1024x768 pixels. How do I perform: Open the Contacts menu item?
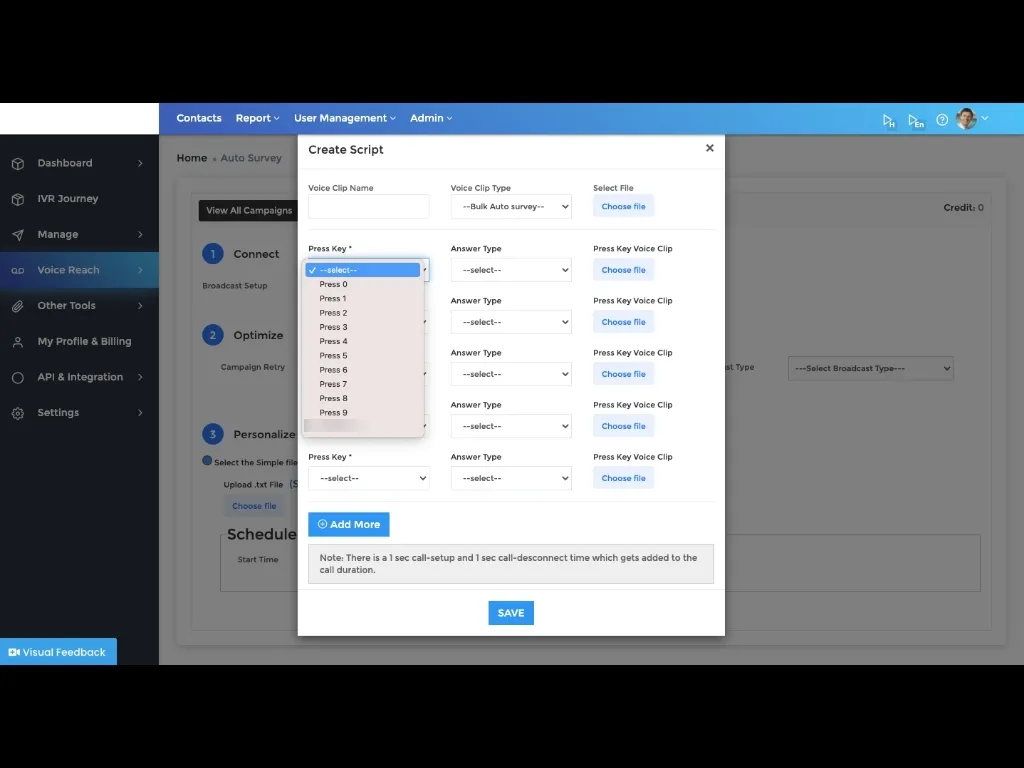point(199,118)
